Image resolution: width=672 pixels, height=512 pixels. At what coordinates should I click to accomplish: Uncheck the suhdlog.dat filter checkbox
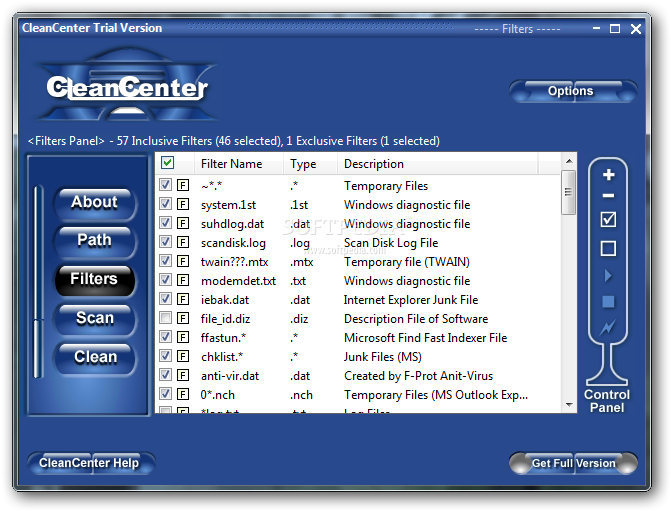coord(165,223)
